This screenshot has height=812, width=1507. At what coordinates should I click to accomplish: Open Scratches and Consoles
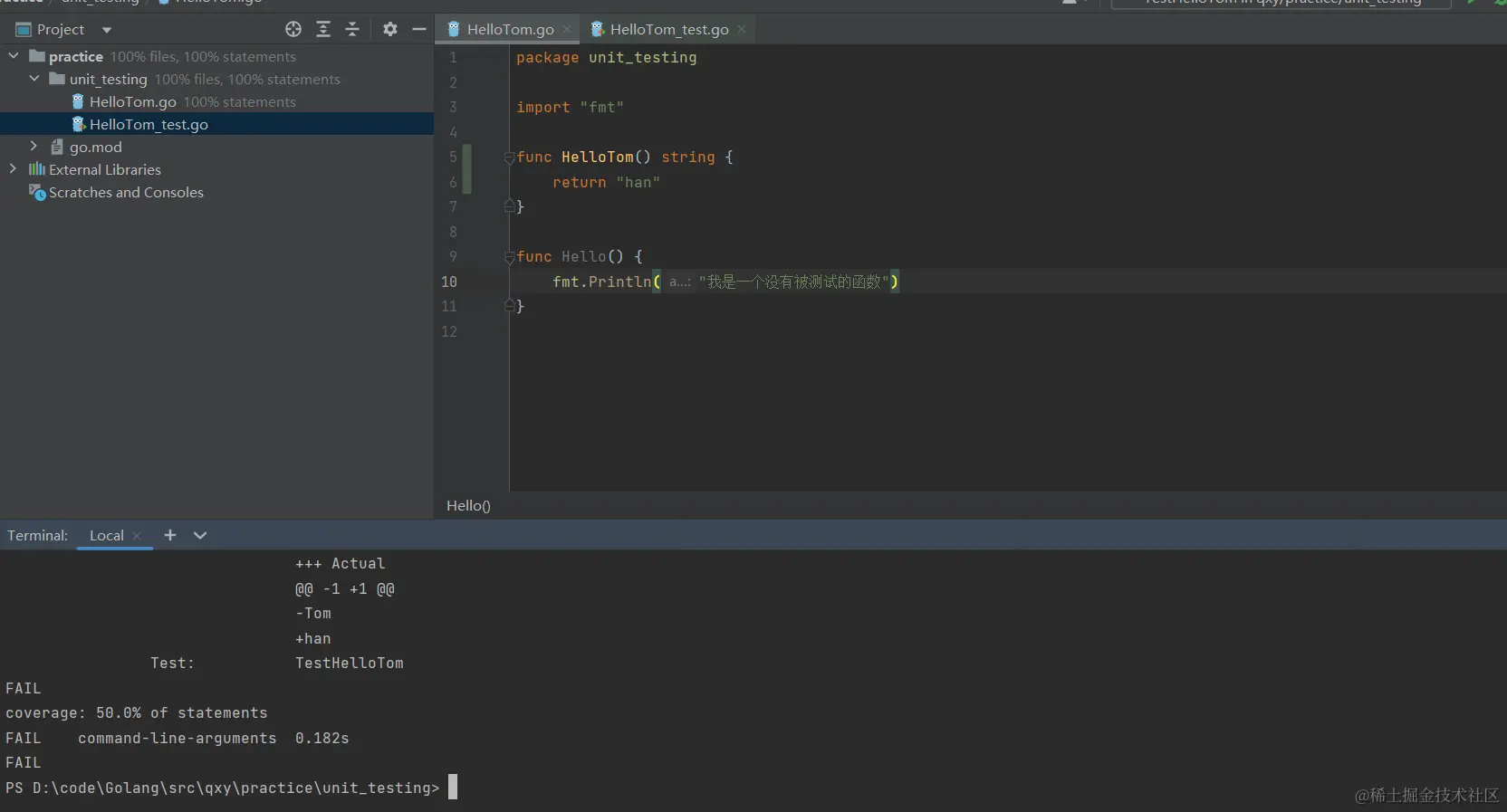(126, 193)
